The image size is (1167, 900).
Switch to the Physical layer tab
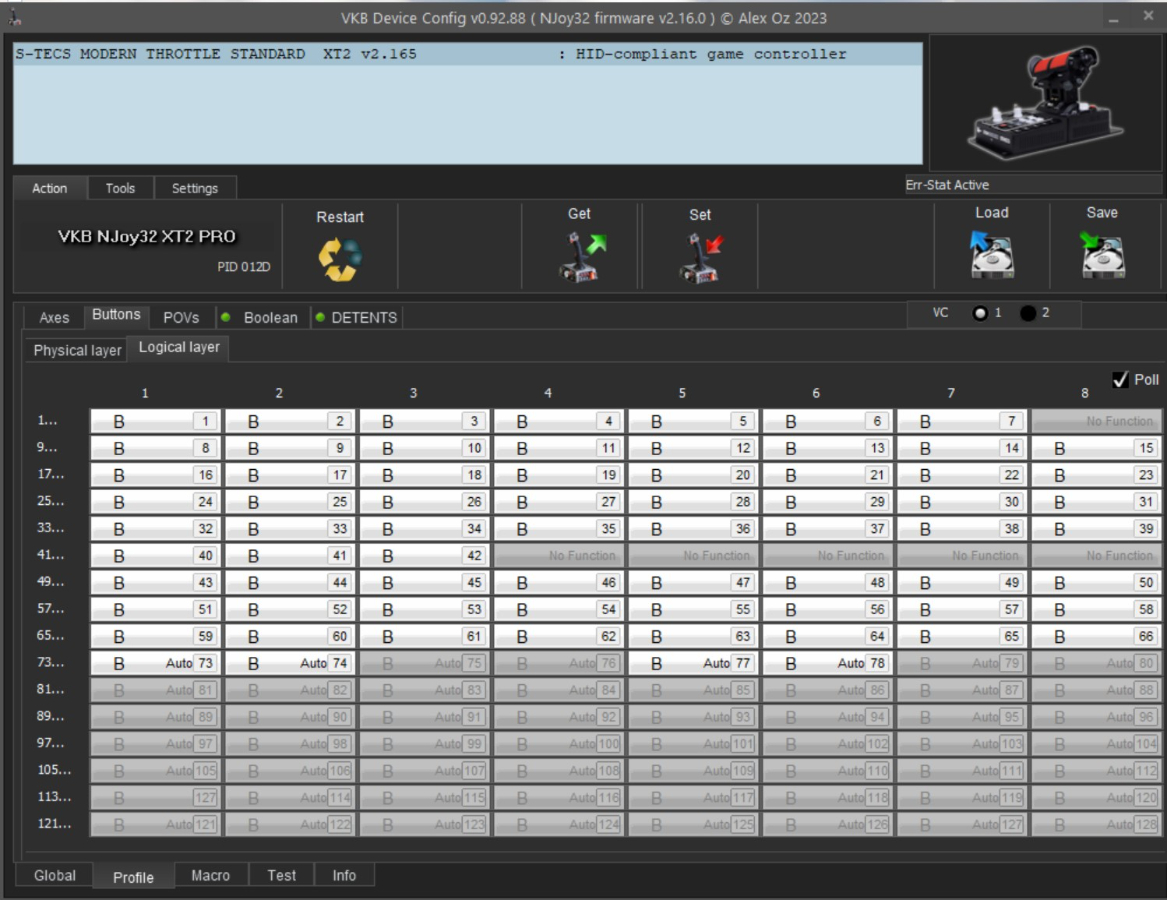point(77,351)
